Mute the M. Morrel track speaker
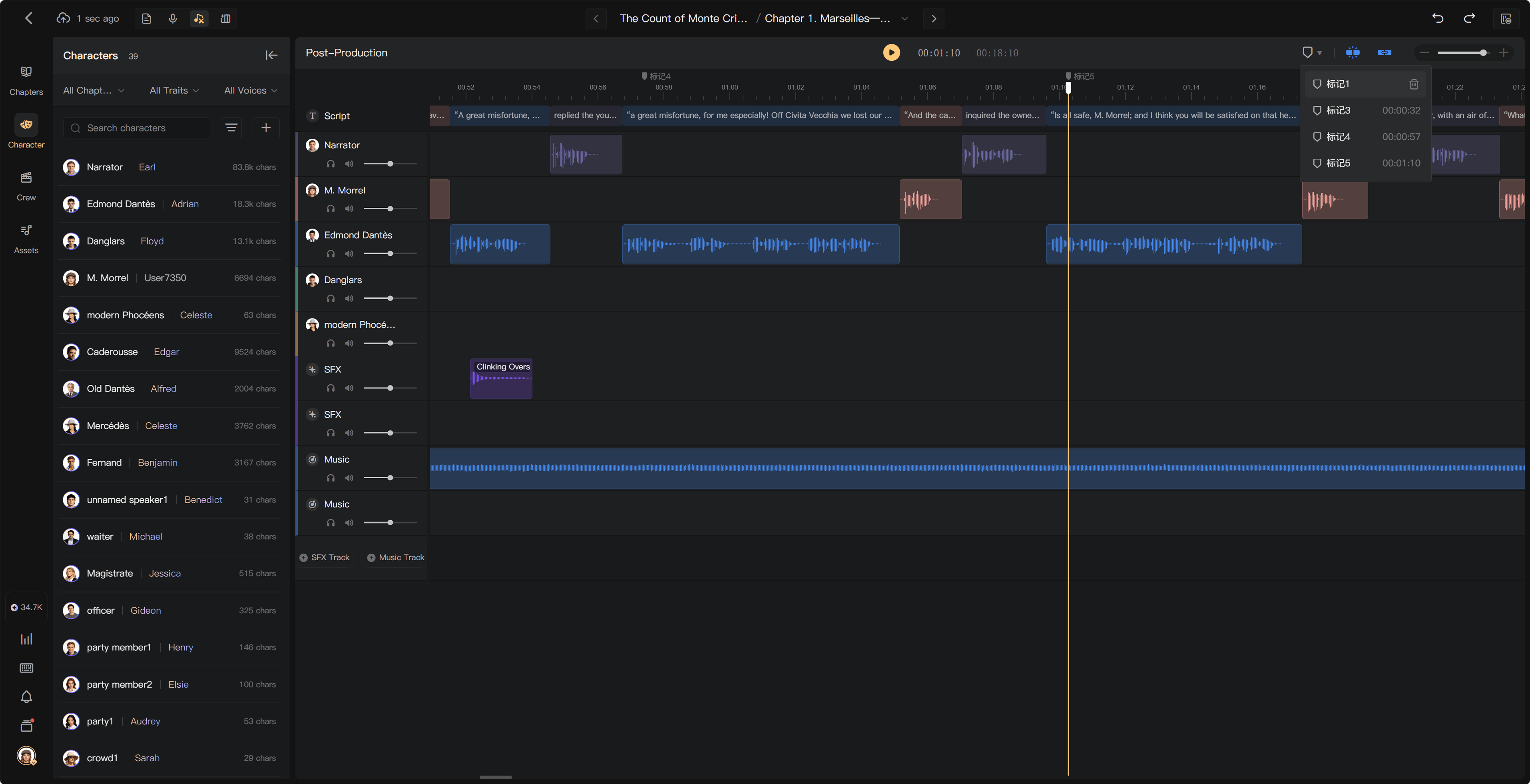The width and height of the screenshot is (1530, 784). 349,209
